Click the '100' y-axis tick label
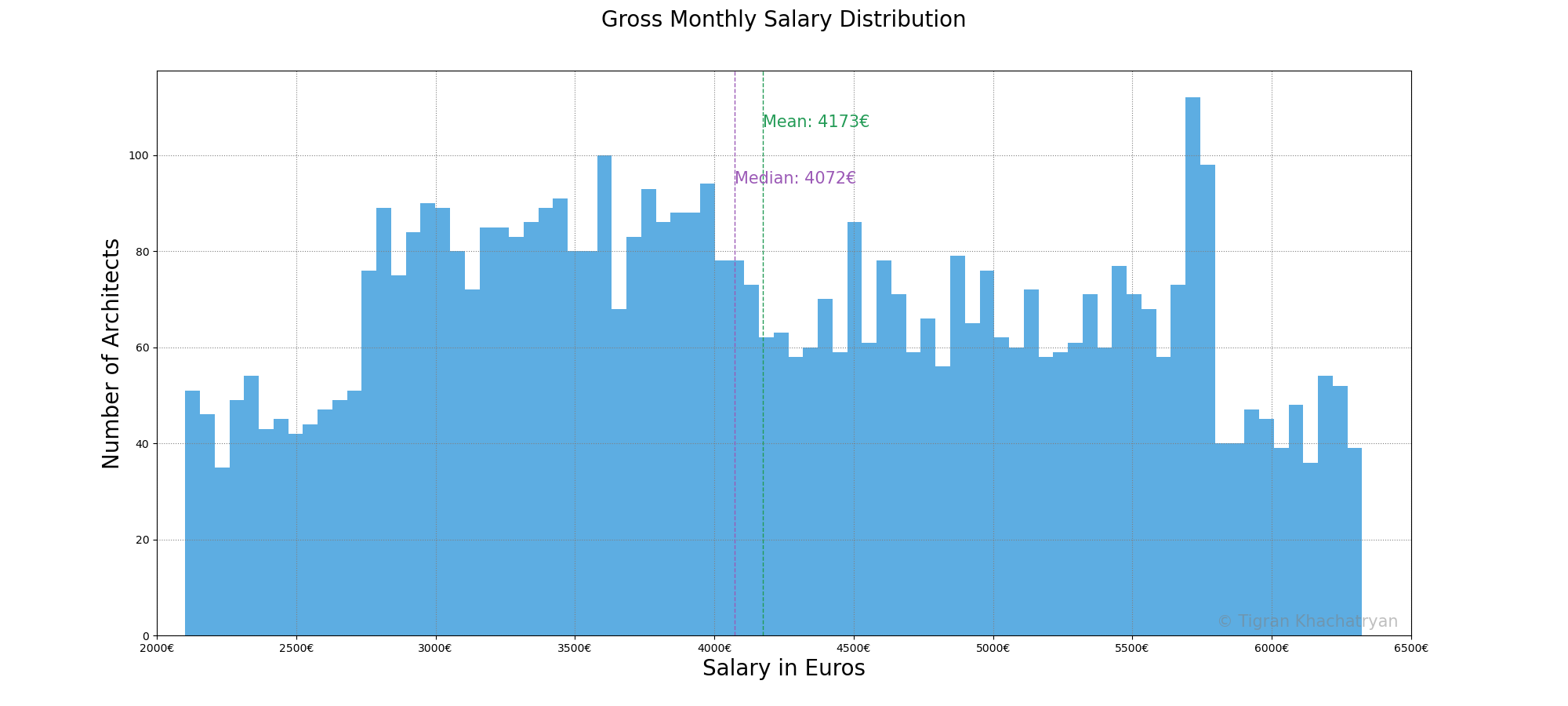The height and width of the screenshot is (706, 1568). tap(140, 155)
